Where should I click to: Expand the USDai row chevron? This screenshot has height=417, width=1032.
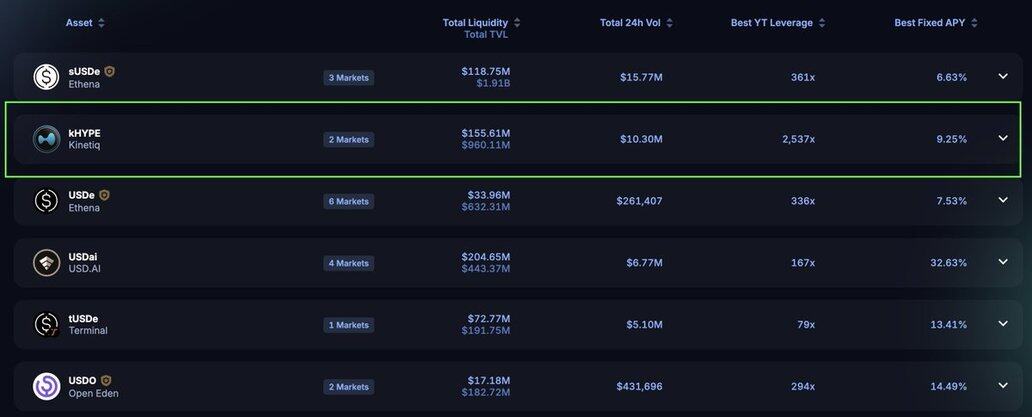tap(1003, 262)
